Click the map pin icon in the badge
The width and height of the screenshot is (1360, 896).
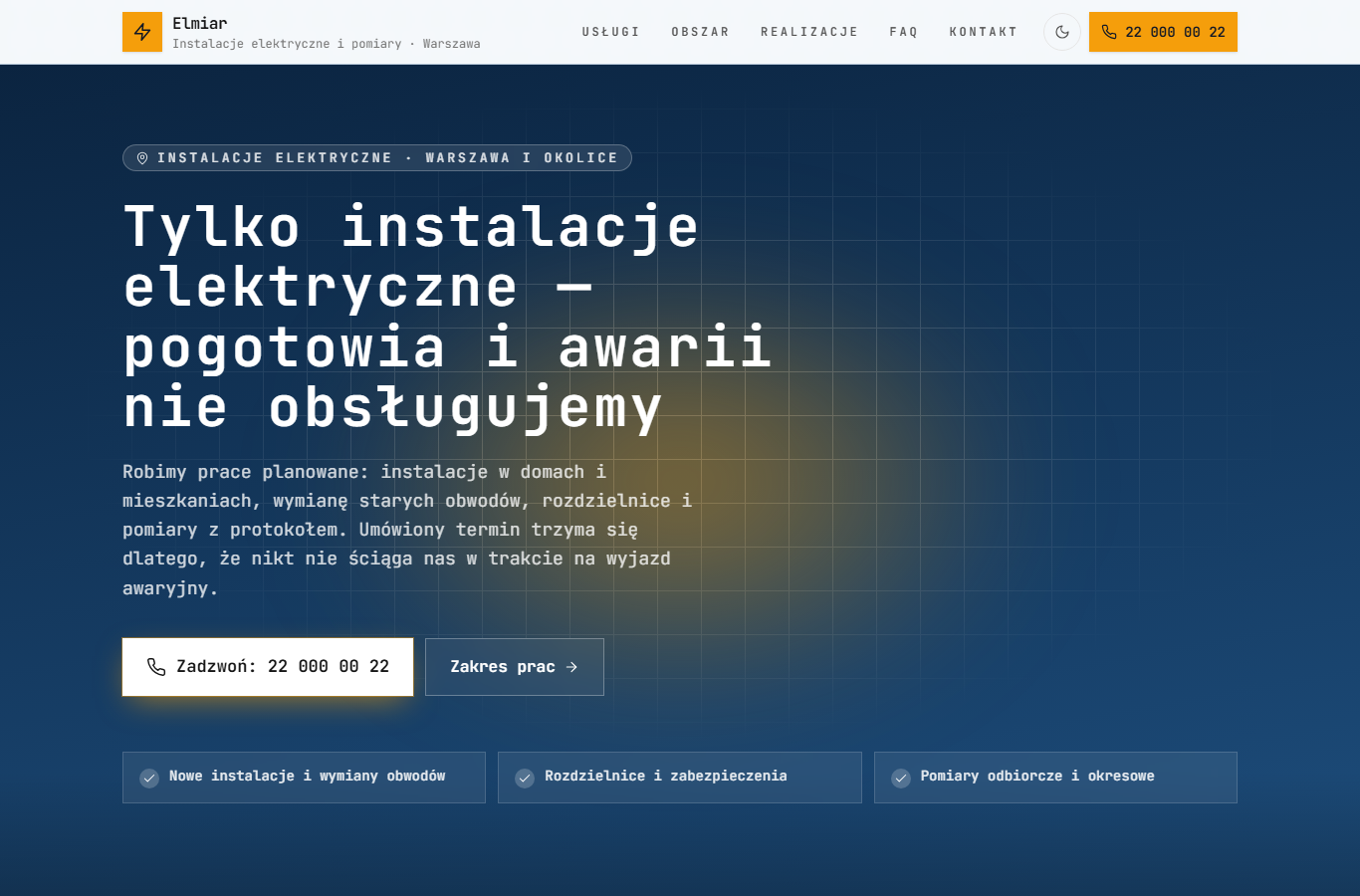click(142, 158)
